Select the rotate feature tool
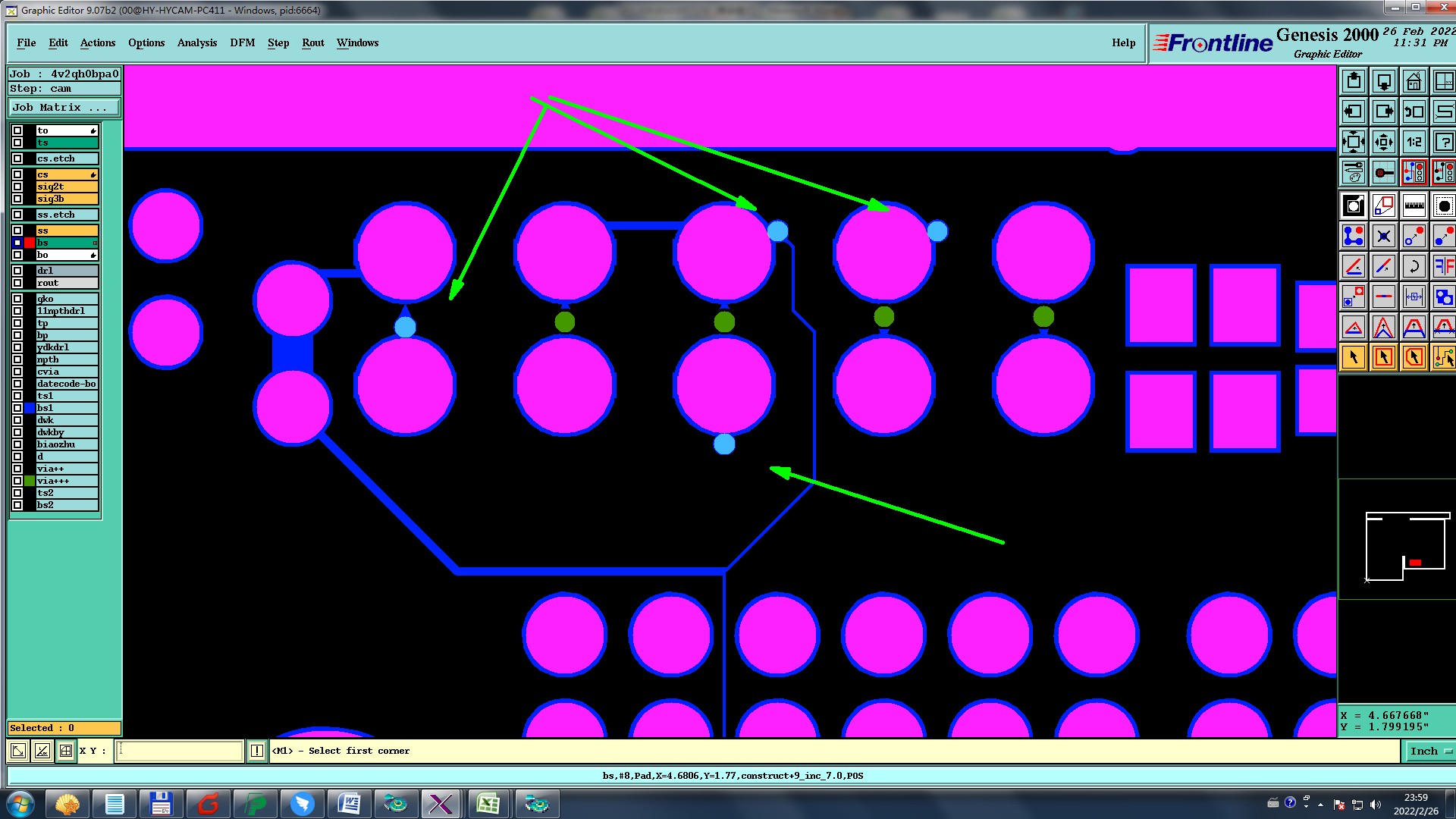The width and height of the screenshot is (1456, 819). 1414,266
